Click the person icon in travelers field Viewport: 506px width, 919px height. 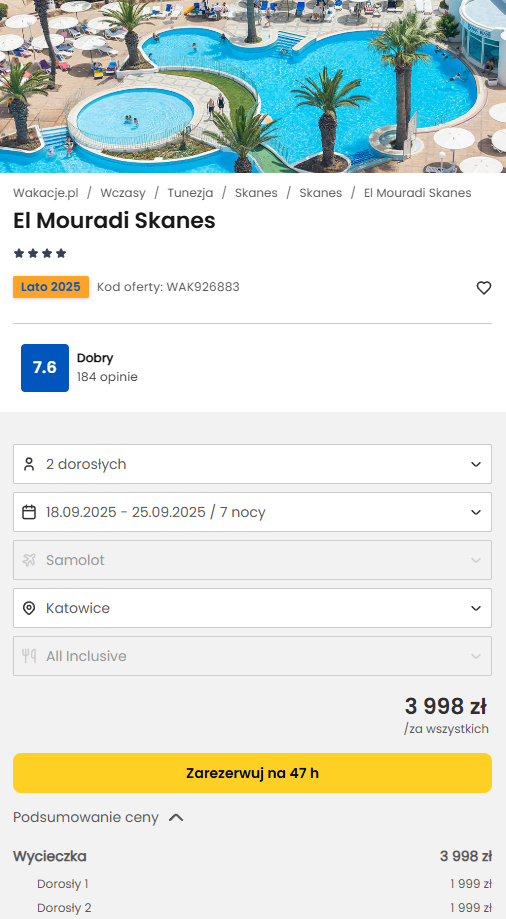pos(29,464)
